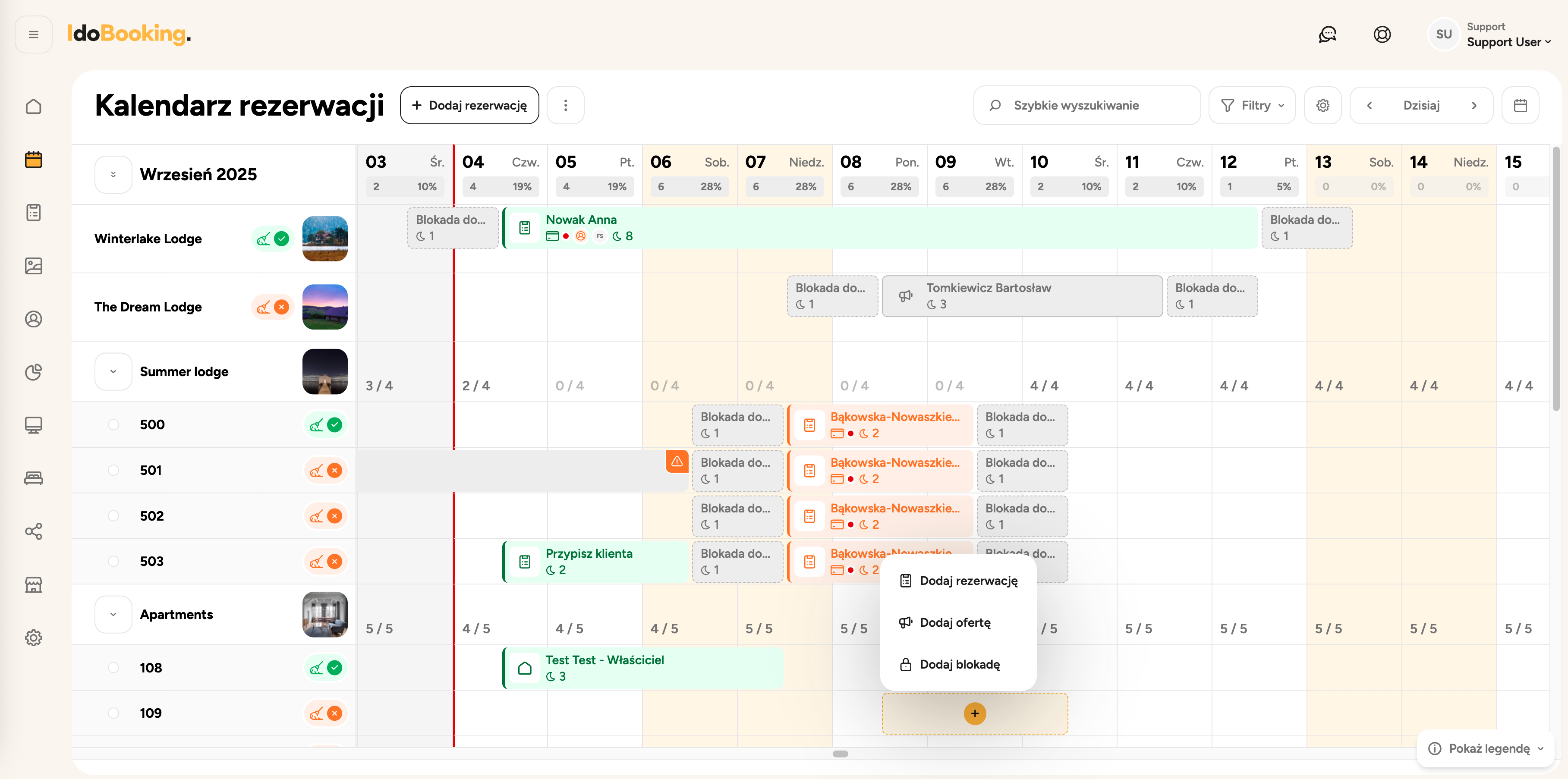Collapse the Summer lodge group
This screenshot has height=779, width=1568.
(113, 371)
